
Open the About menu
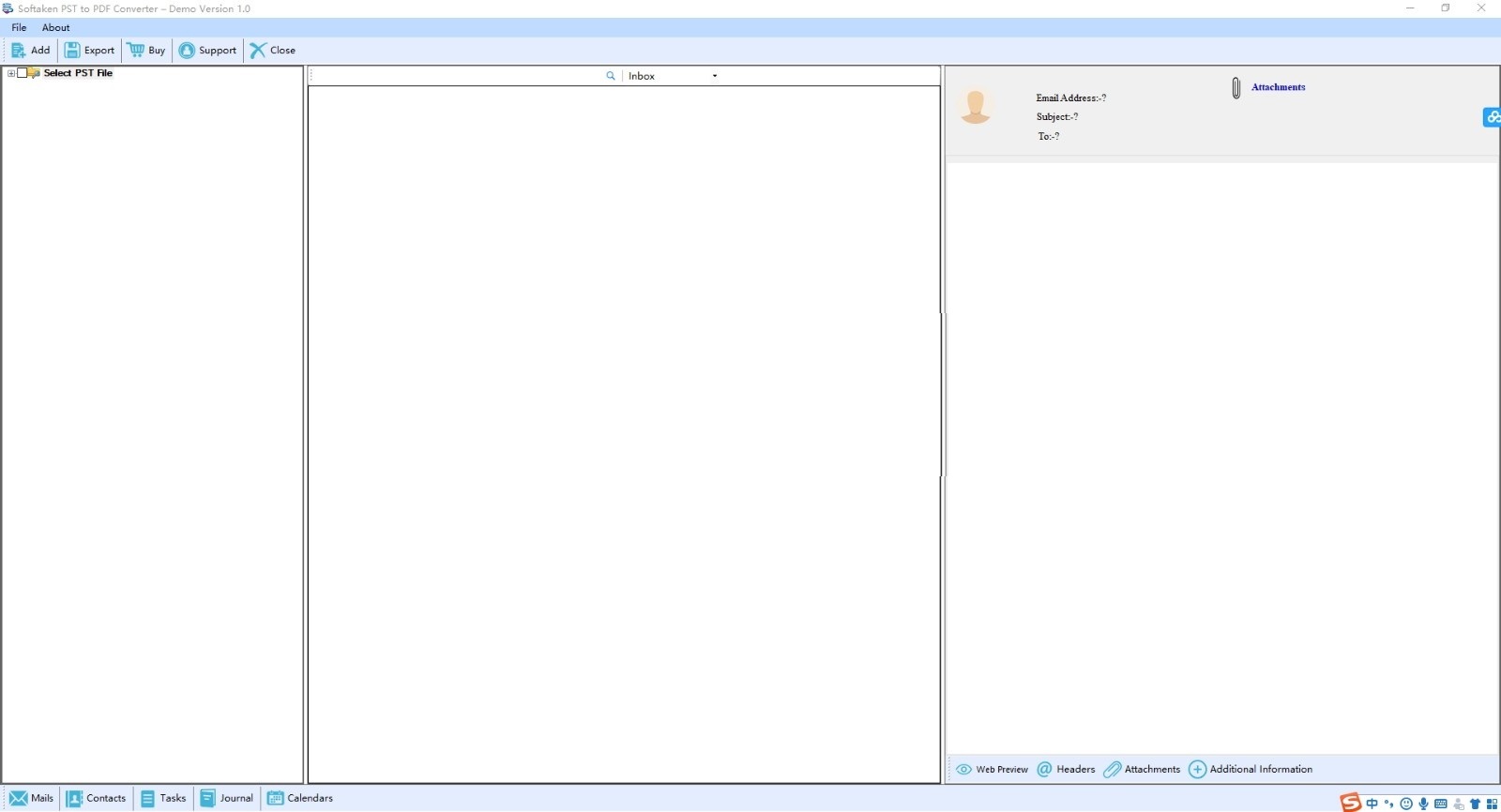click(x=55, y=27)
